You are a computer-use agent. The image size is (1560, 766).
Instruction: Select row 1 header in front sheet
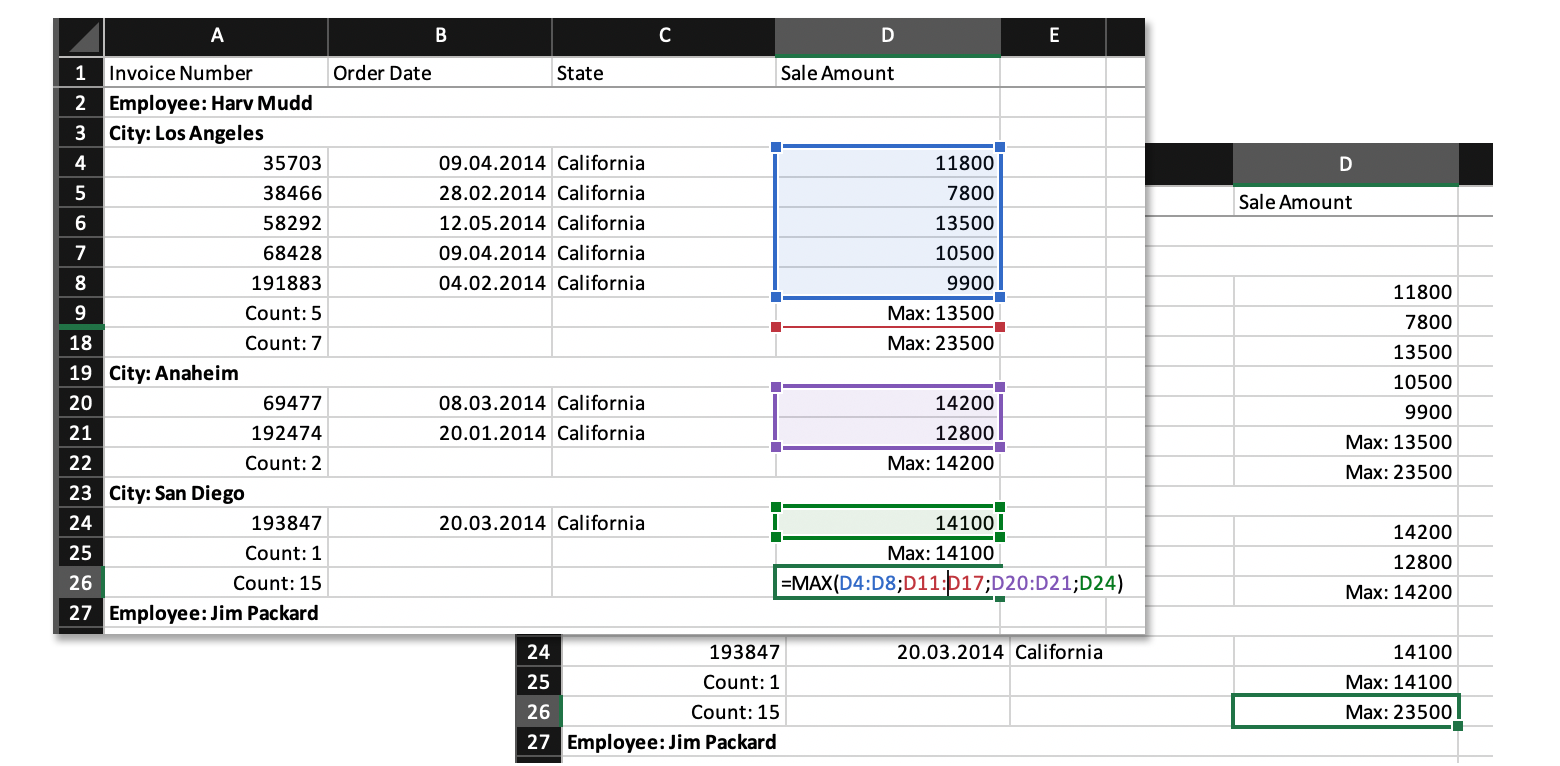point(81,73)
